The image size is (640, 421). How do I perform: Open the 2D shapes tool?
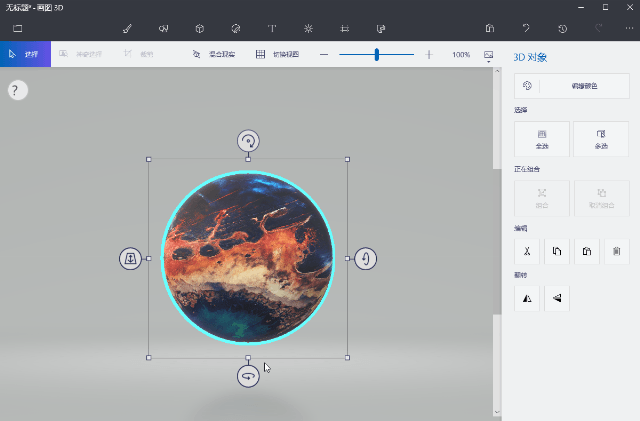coord(163,28)
